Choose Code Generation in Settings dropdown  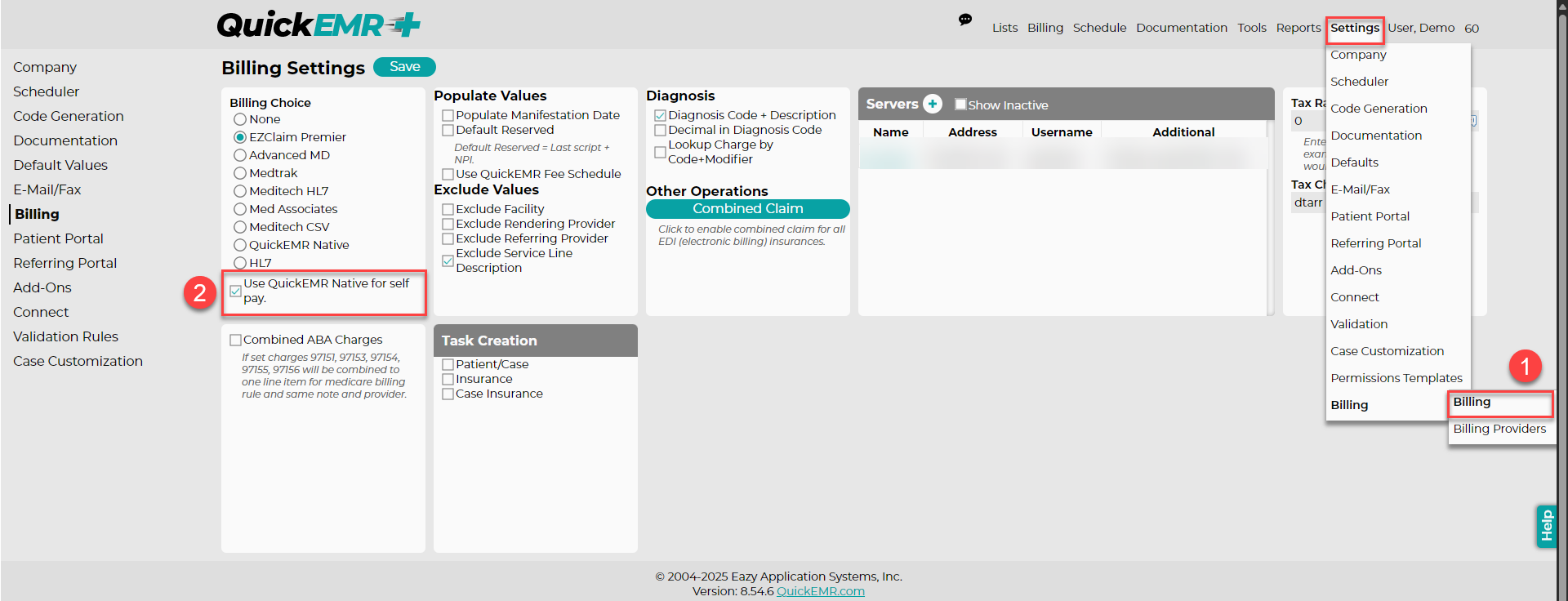pyautogui.click(x=1379, y=109)
